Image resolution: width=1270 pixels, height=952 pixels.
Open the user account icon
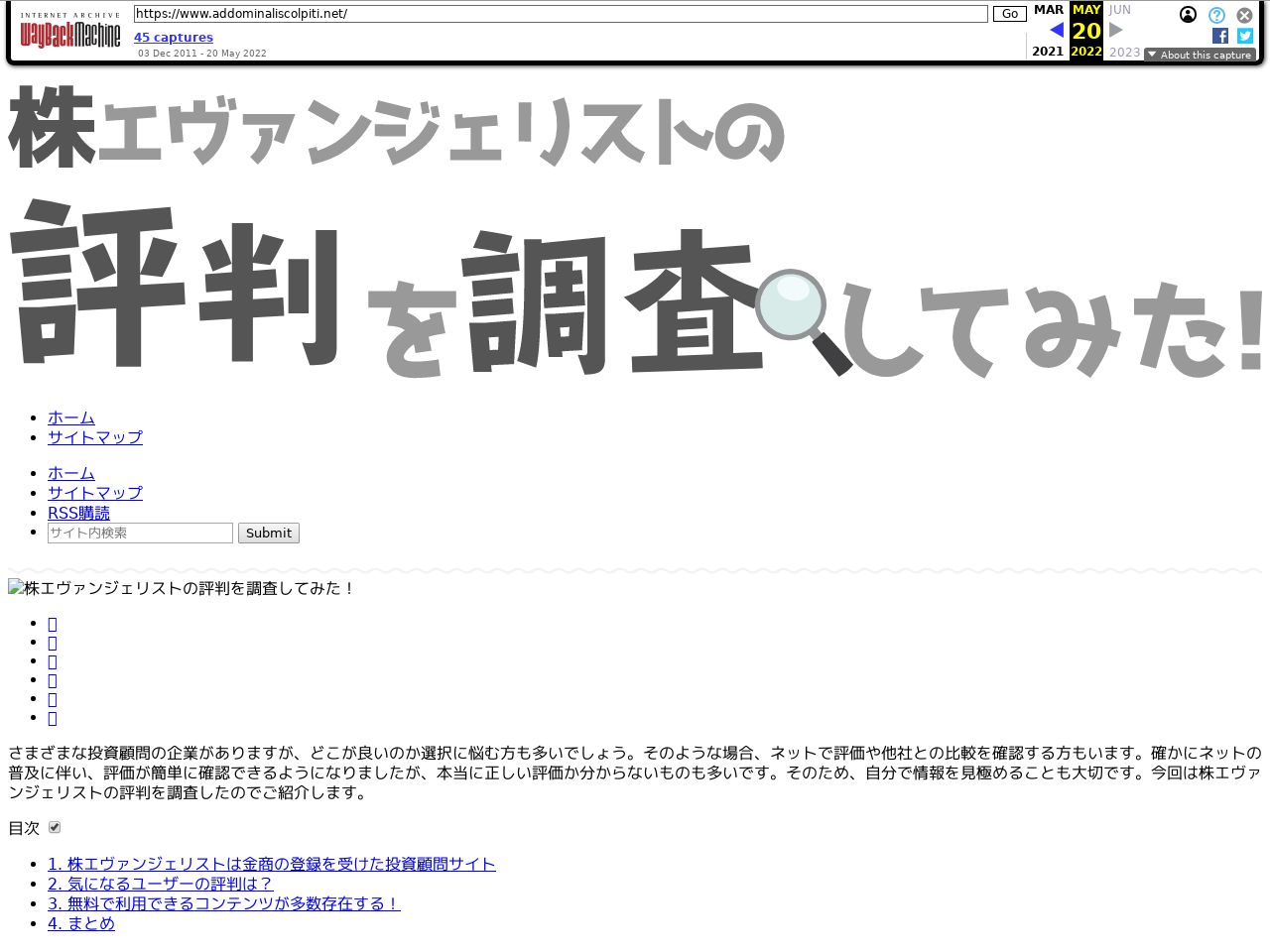[x=1188, y=14]
